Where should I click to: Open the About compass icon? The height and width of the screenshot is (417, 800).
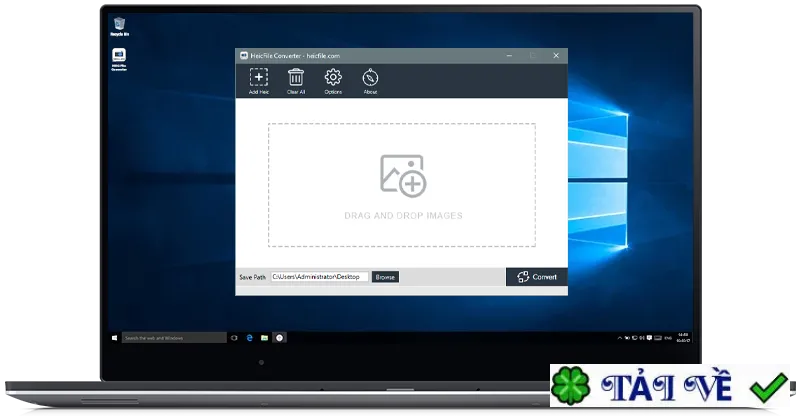coord(370,81)
